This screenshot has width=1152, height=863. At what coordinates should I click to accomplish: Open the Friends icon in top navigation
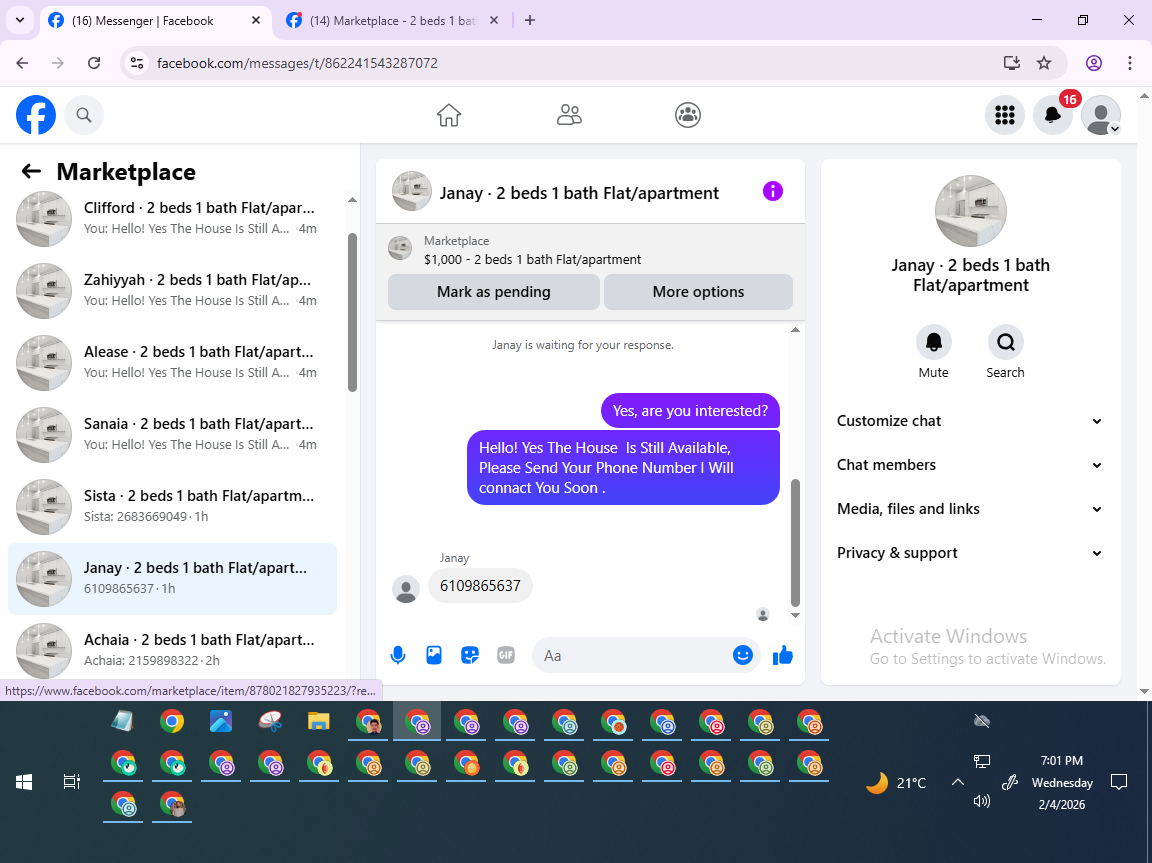point(569,115)
